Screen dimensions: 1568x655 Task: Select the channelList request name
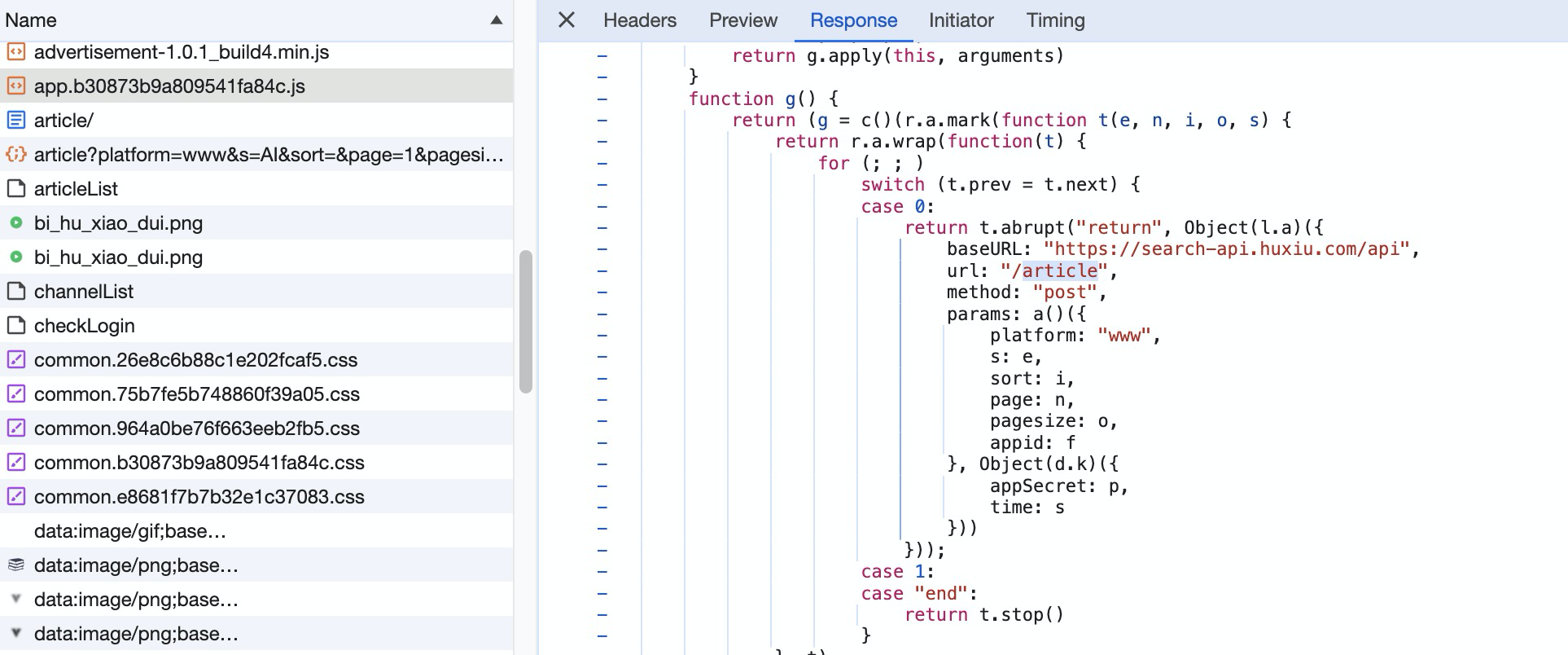coord(84,292)
